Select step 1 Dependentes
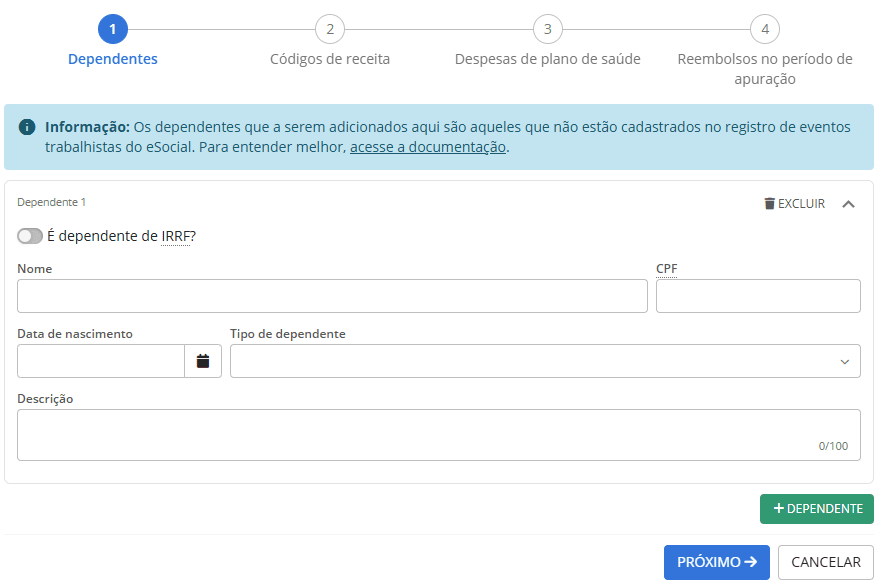Image resolution: width=884 pixels, height=584 pixels. pyautogui.click(x=113, y=30)
